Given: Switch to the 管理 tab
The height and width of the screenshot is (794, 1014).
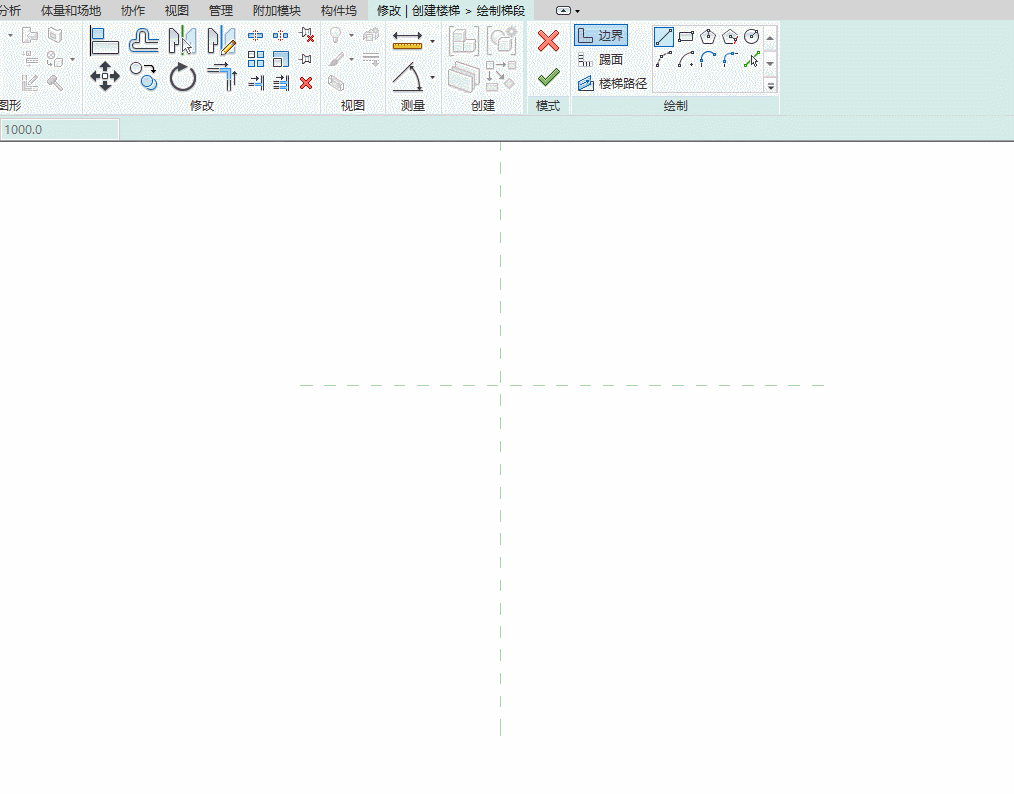Looking at the screenshot, I should tap(221, 10).
